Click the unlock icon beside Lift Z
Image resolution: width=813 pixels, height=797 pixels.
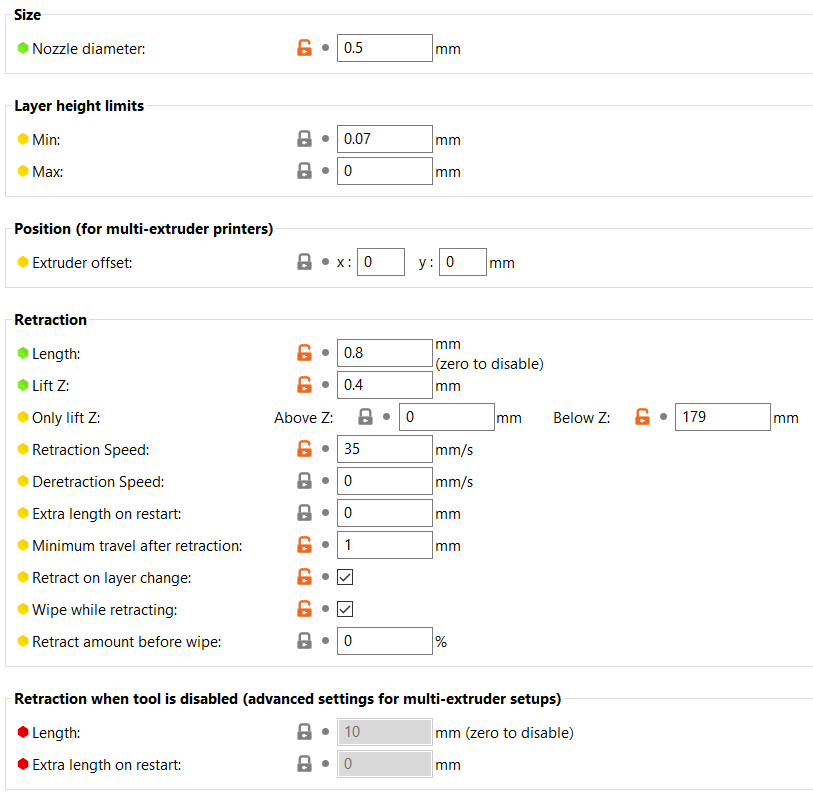pyautogui.click(x=305, y=384)
